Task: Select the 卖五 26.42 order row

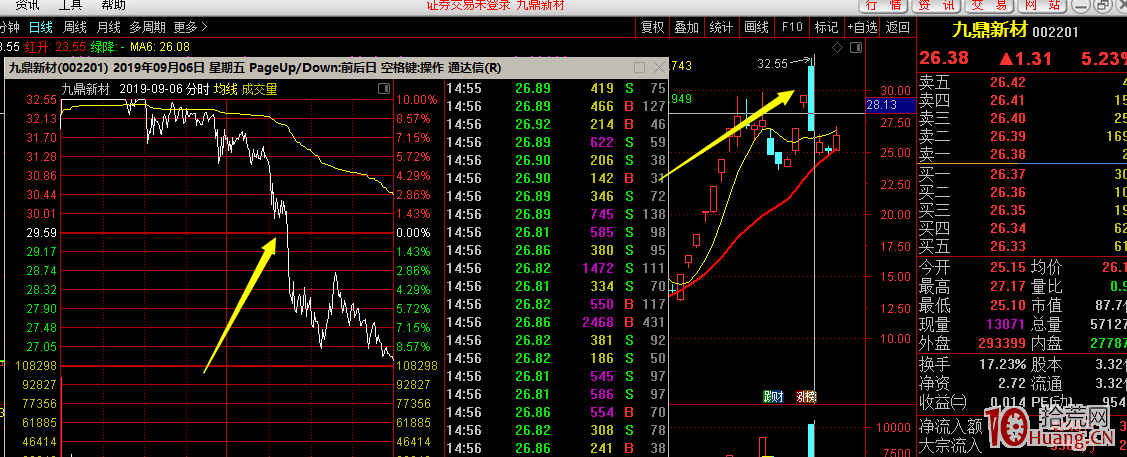Action: [x=1022, y=82]
